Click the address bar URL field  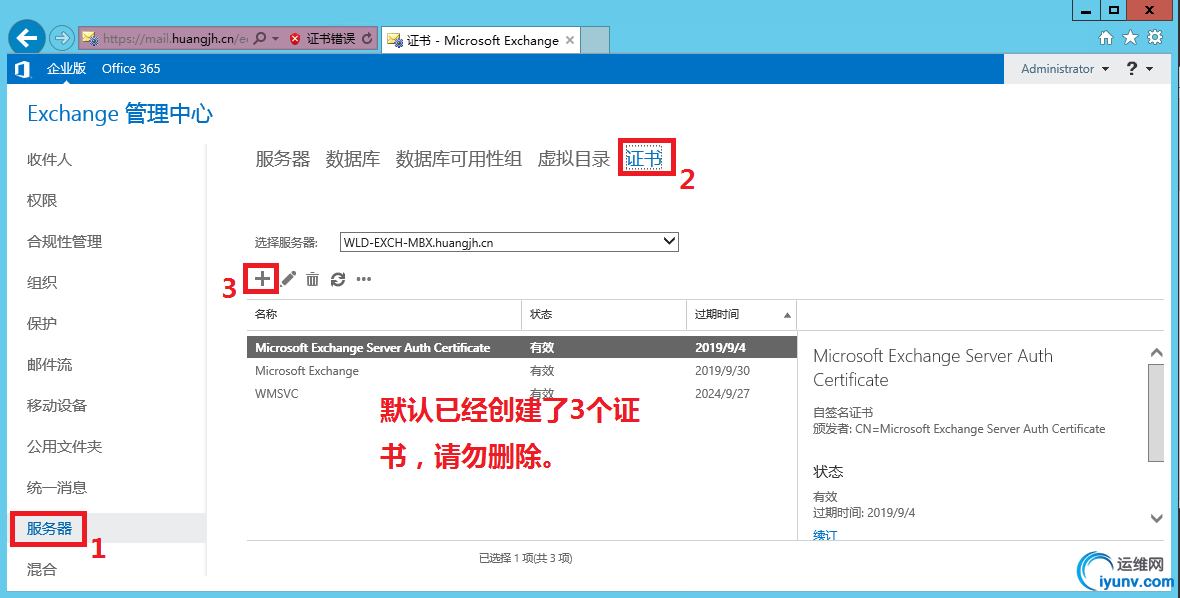pos(174,38)
